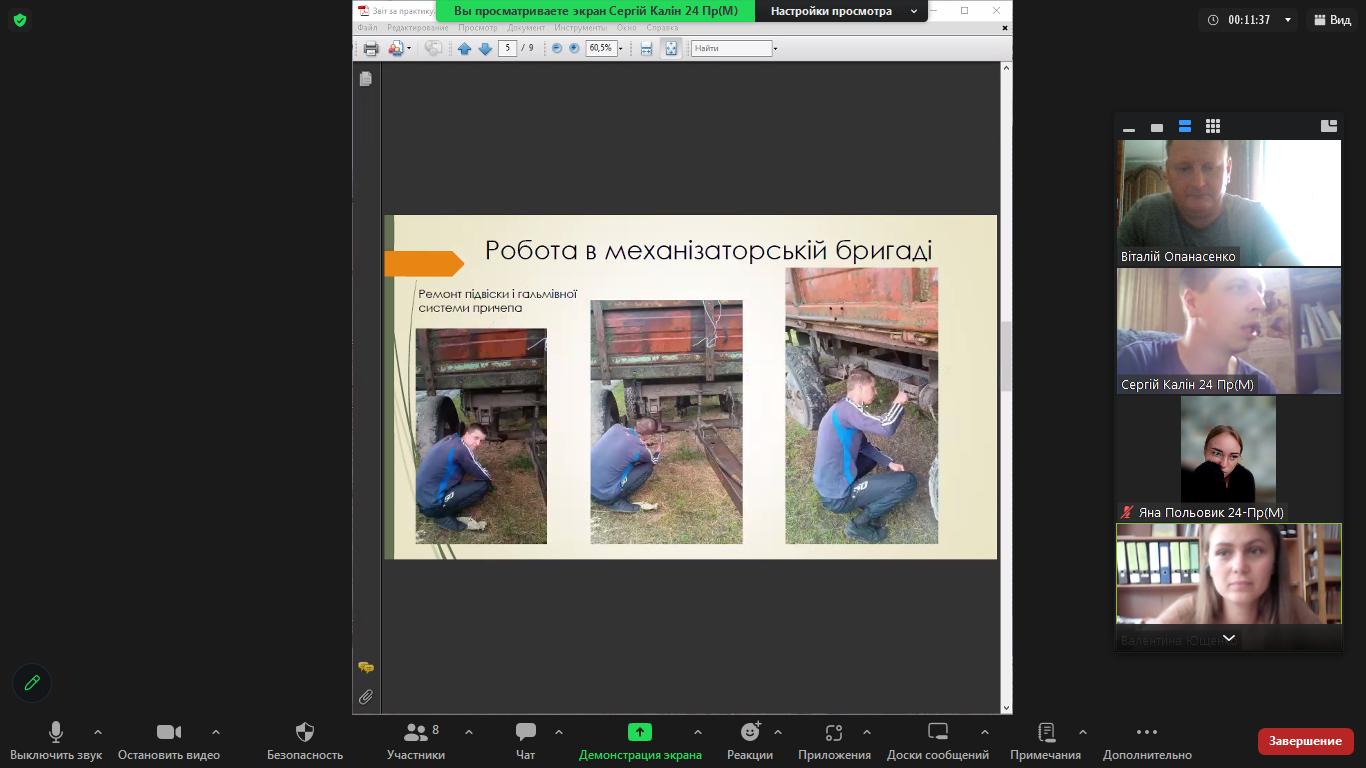
Task: Go to next page with down arrow
Action: pyautogui.click(x=485, y=48)
